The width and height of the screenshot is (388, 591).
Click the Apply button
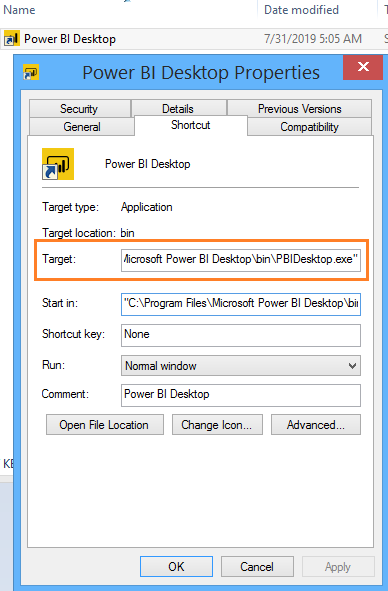(338, 567)
